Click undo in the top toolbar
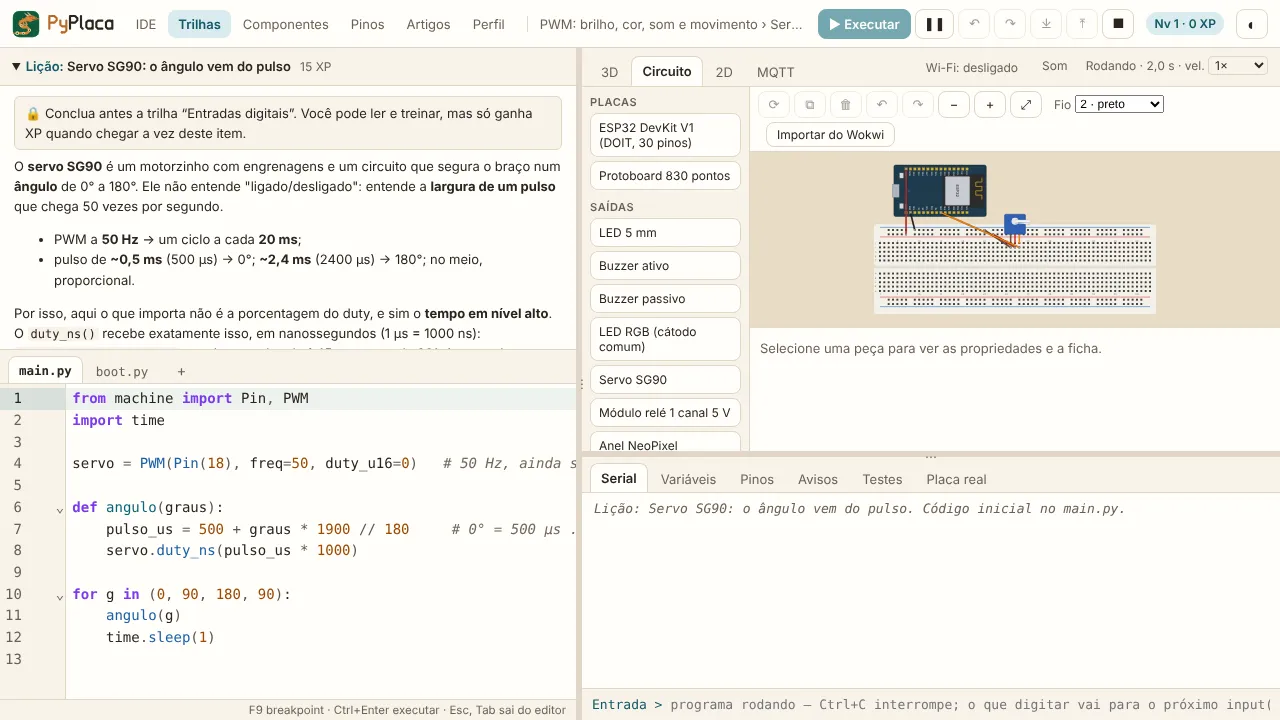Screen dimensions: 1280x720 [x=974, y=24]
